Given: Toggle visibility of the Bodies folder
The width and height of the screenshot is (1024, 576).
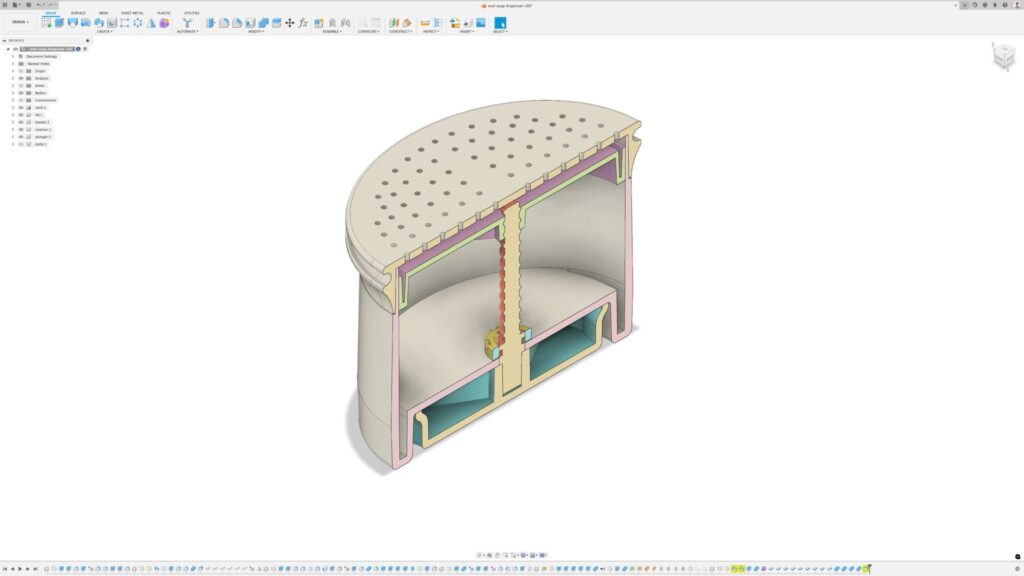Looking at the screenshot, I should [20, 93].
